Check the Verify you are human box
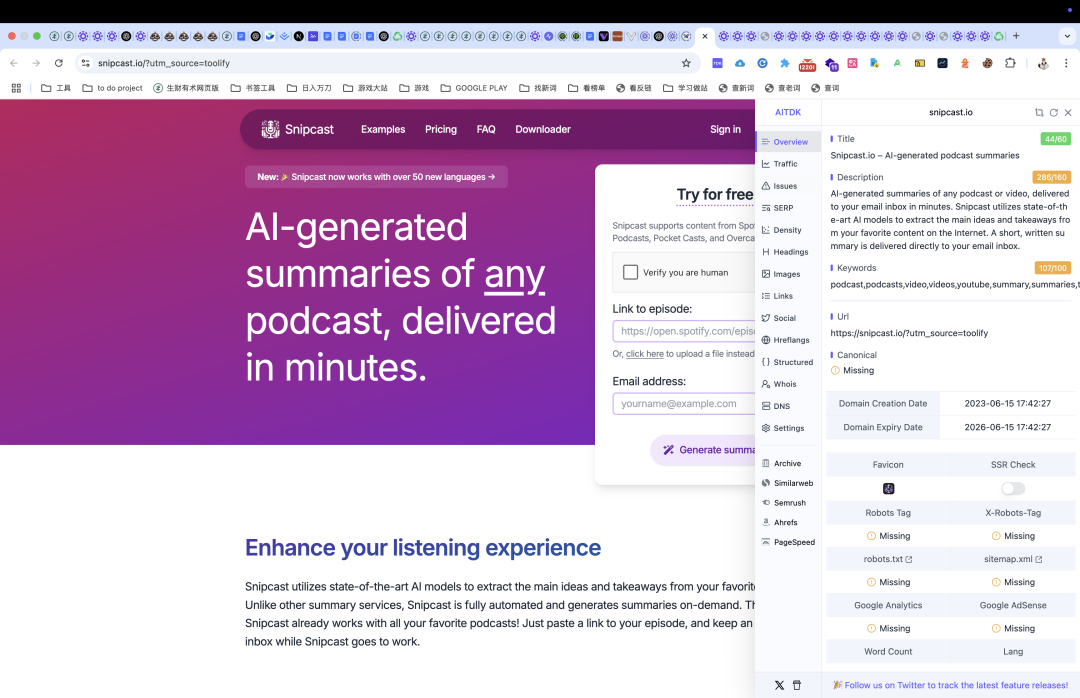The height and width of the screenshot is (698, 1080). click(630, 272)
